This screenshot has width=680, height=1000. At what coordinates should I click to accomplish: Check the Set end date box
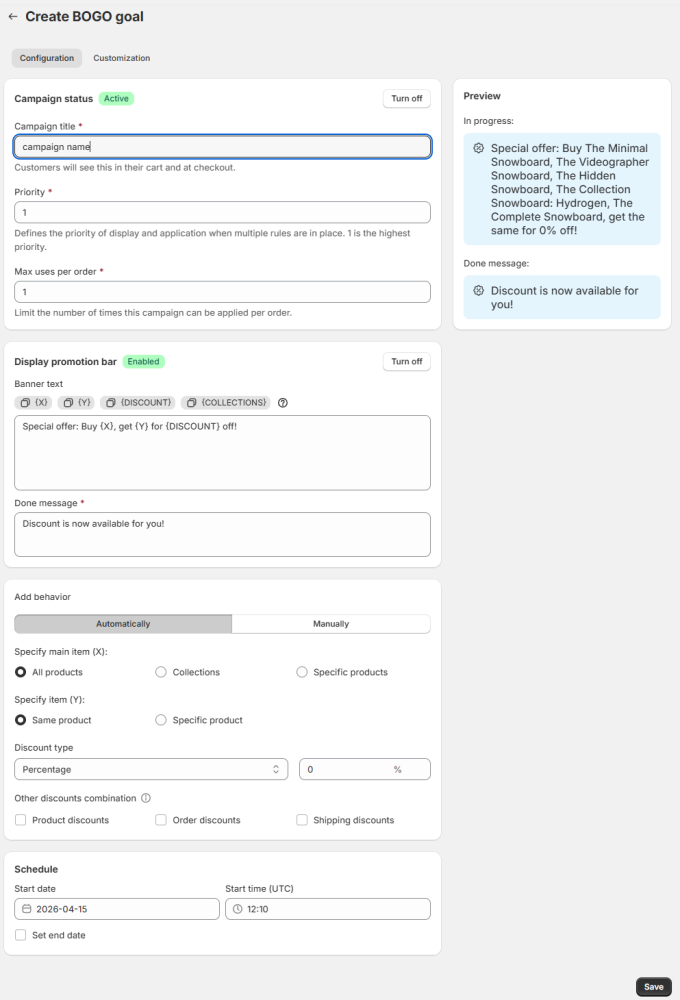[21, 935]
